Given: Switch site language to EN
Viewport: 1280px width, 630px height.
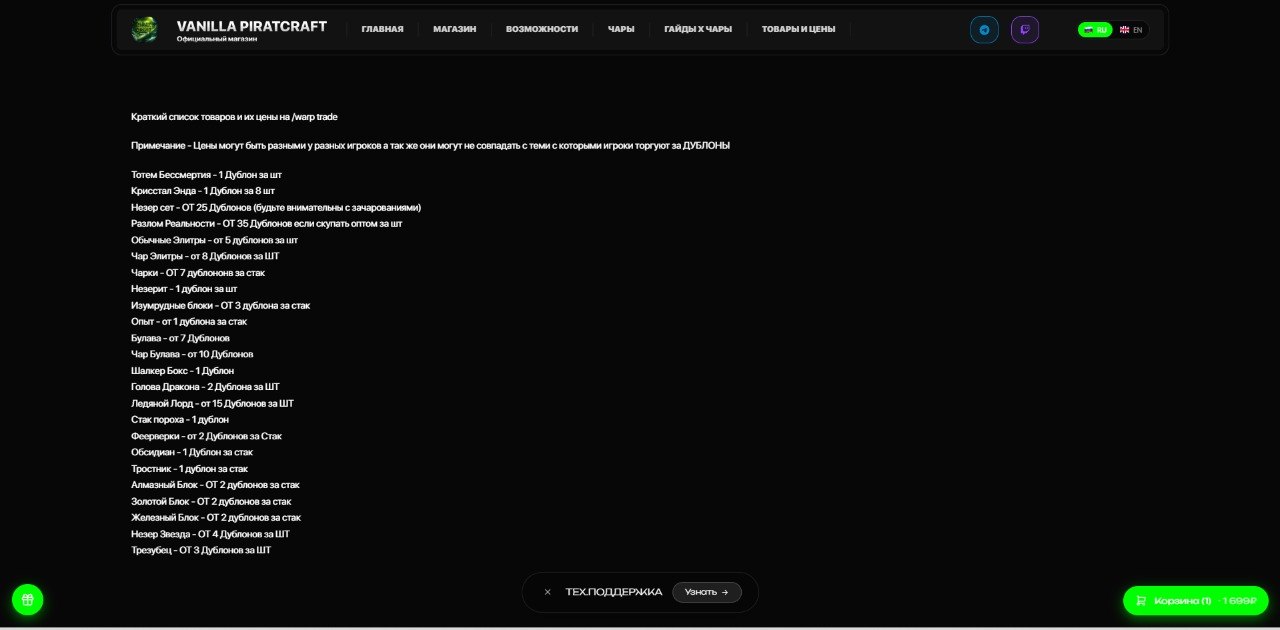Looking at the screenshot, I should pos(1131,30).
